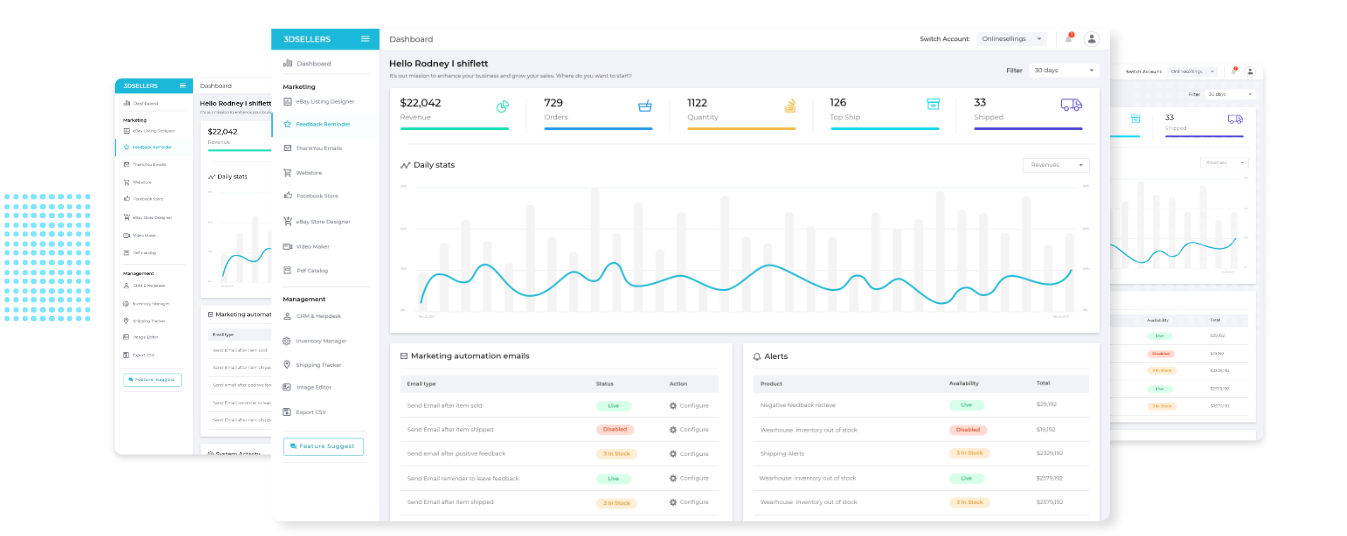Click the Inventory Manager gear icon

click(x=288, y=341)
